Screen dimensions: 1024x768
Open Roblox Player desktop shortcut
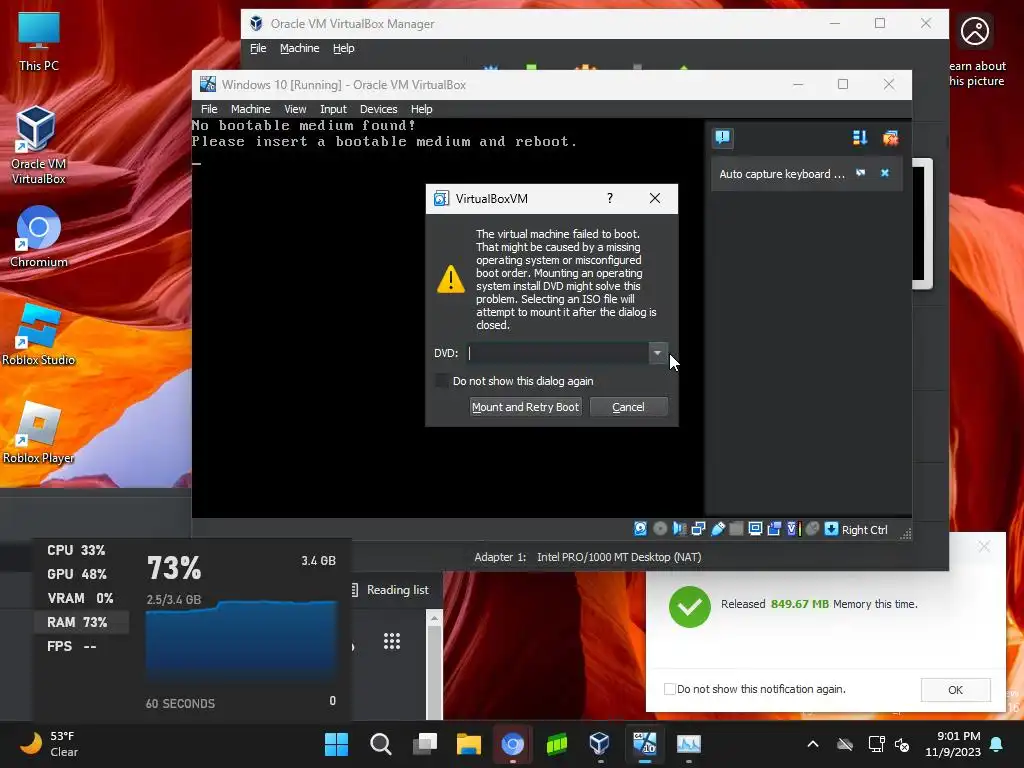(39, 432)
